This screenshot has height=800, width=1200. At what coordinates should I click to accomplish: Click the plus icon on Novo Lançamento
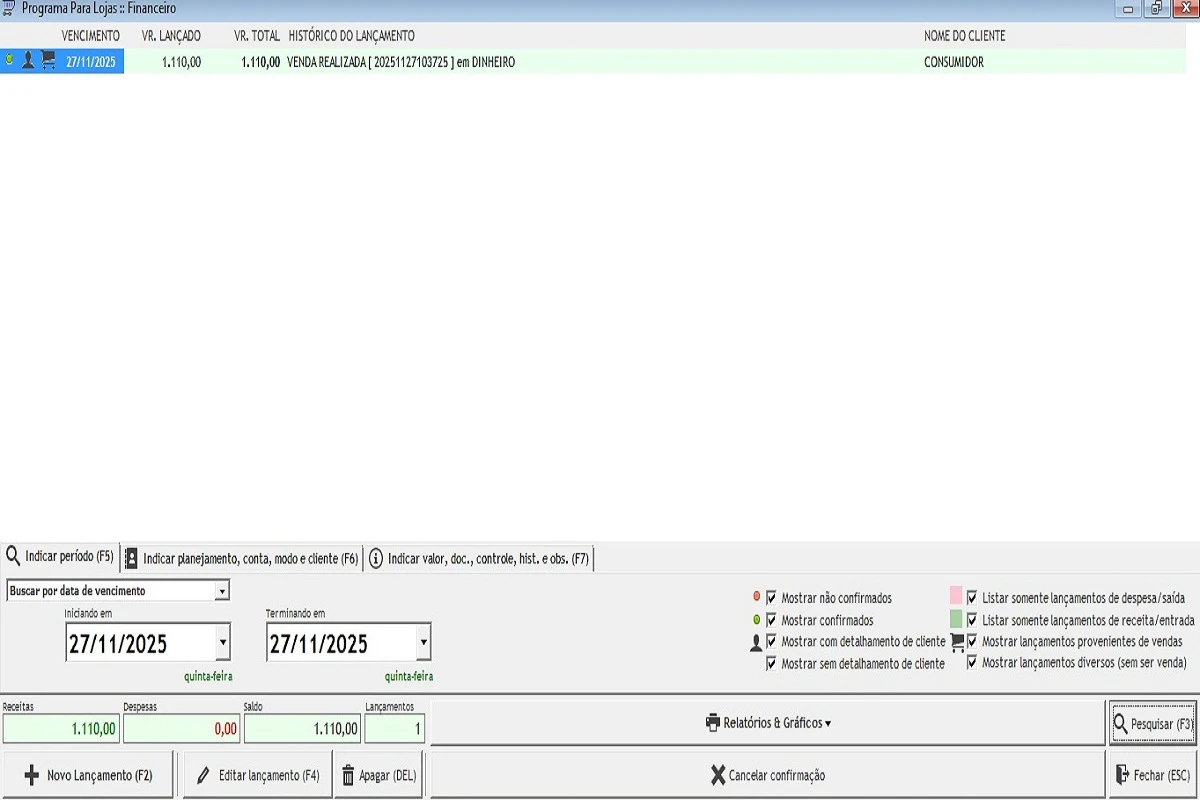[31, 775]
